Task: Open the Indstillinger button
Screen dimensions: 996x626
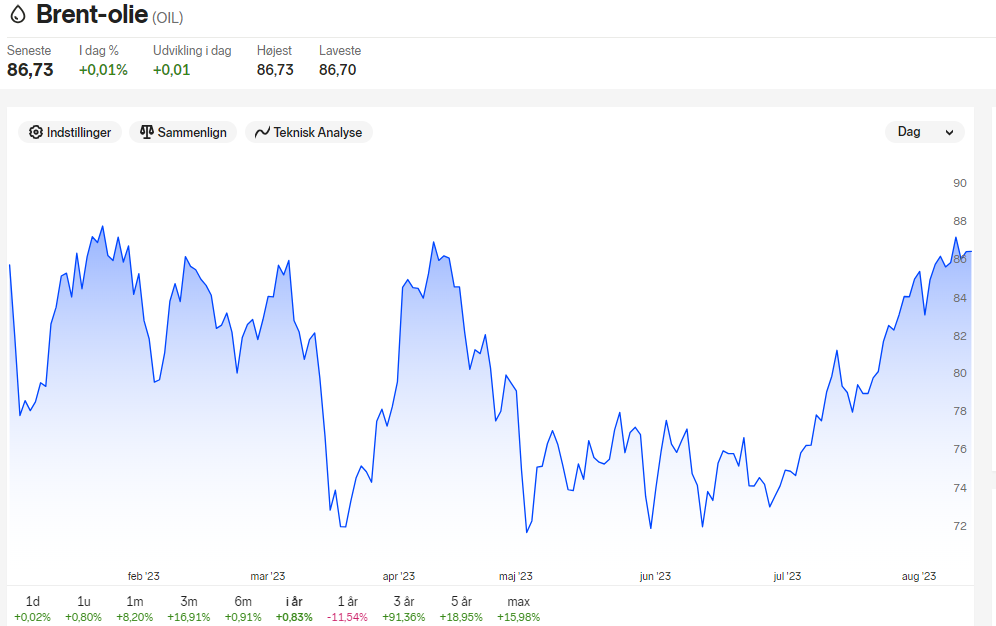Action: [x=70, y=132]
